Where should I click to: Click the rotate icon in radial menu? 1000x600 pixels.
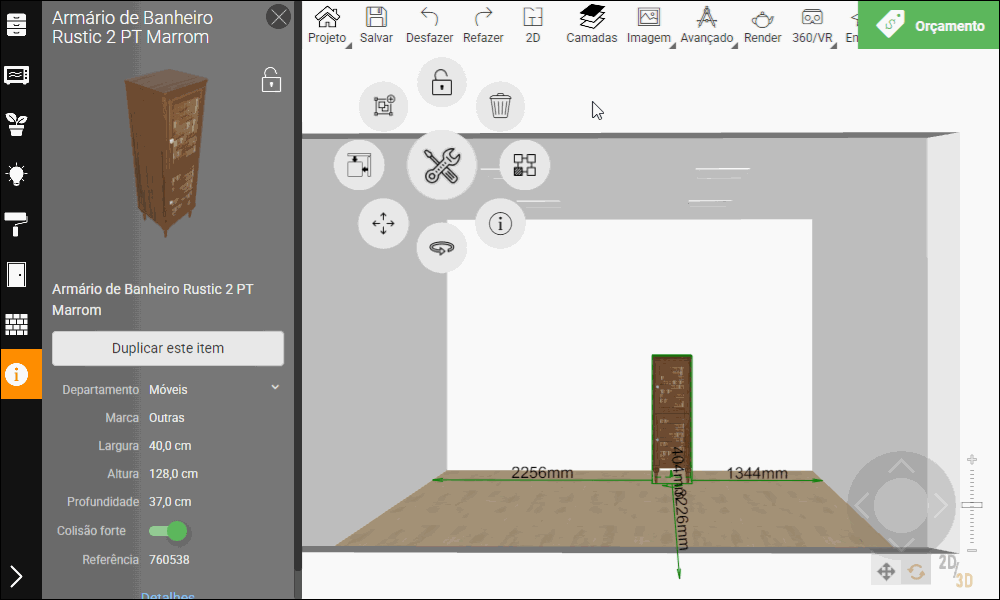[x=441, y=247]
